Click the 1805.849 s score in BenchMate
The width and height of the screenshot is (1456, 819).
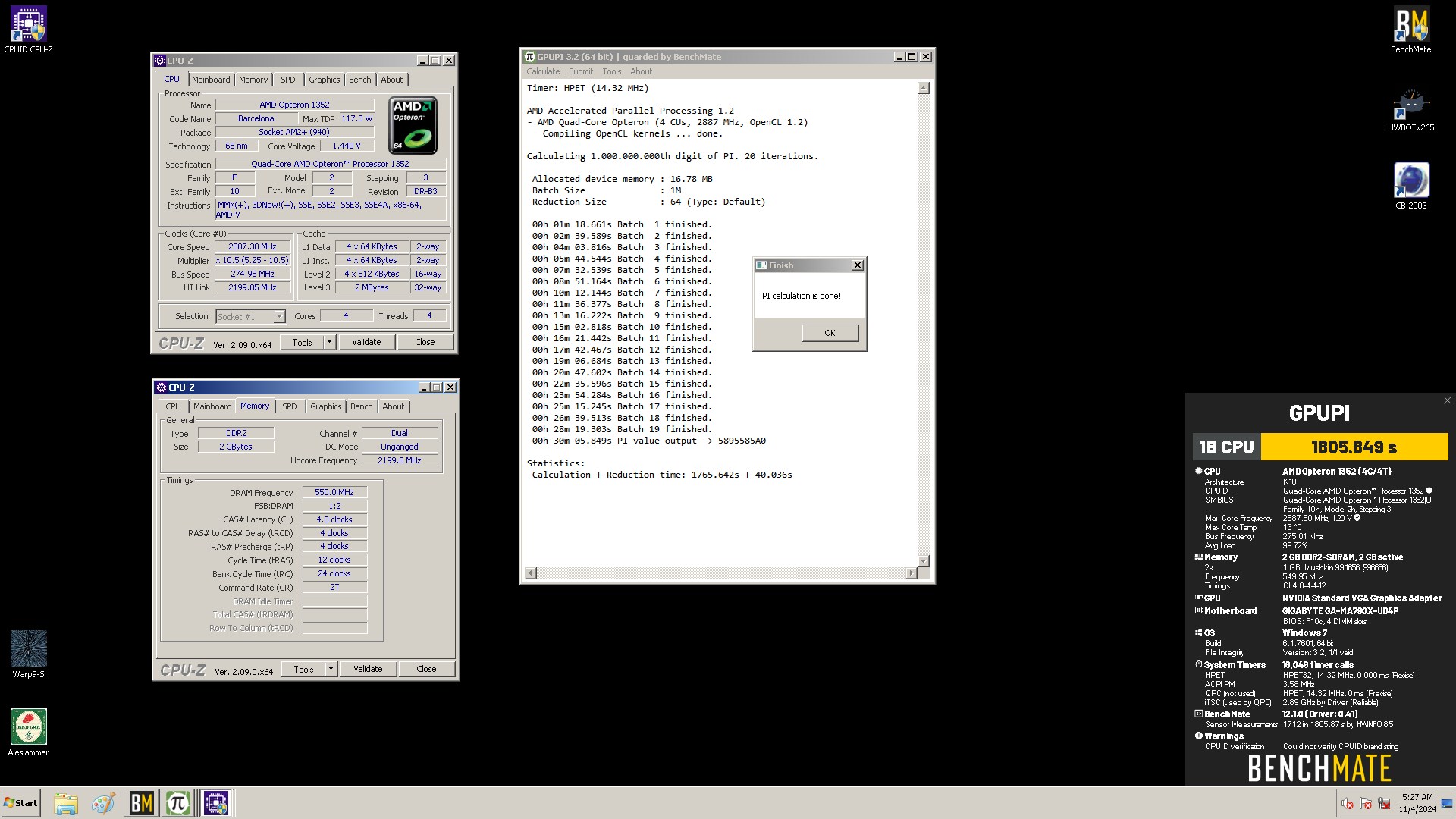coord(1354,447)
